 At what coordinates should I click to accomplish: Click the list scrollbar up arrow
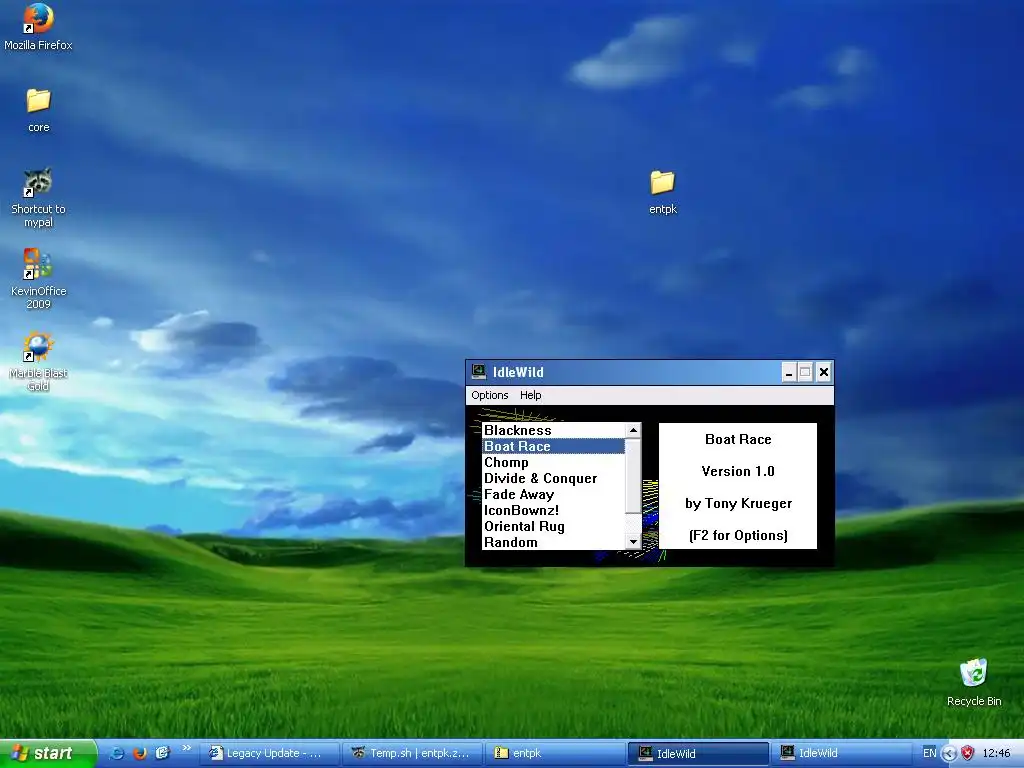click(633, 430)
